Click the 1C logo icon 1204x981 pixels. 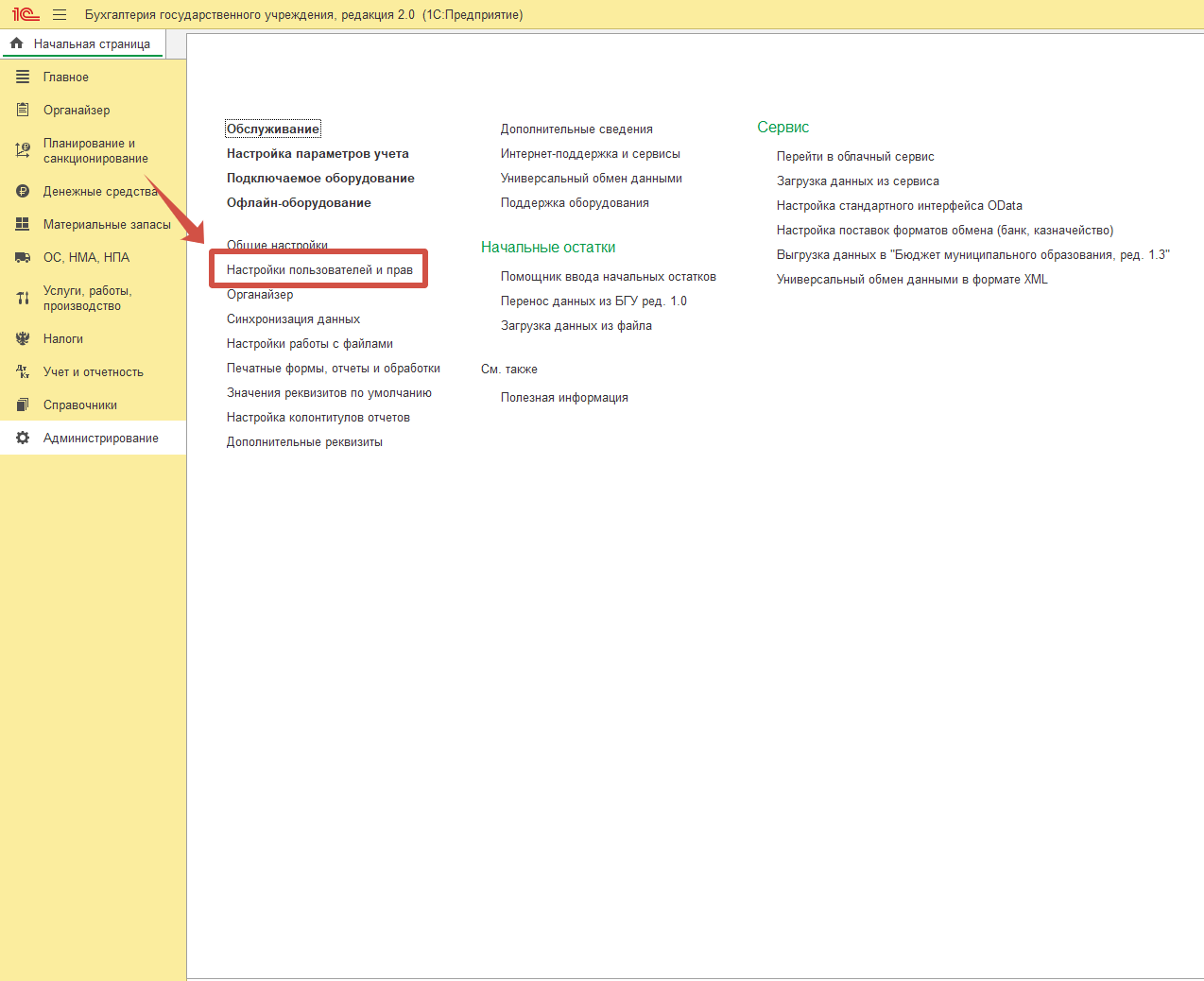[x=26, y=14]
